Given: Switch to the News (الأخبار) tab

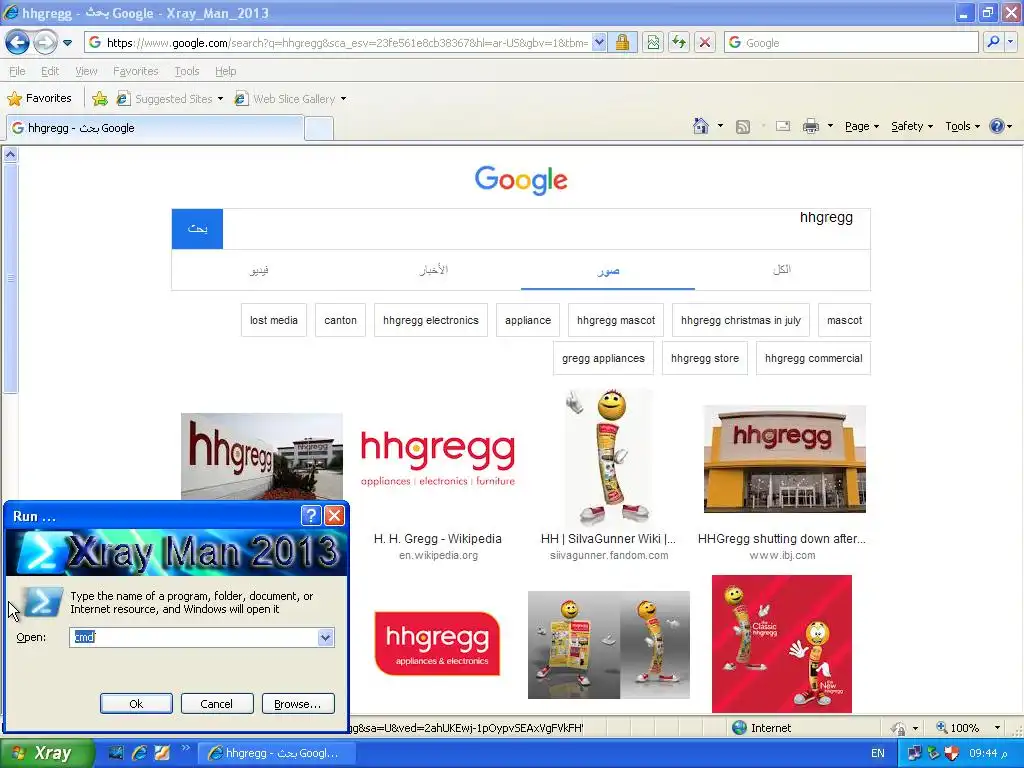Looking at the screenshot, I should [434, 270].
